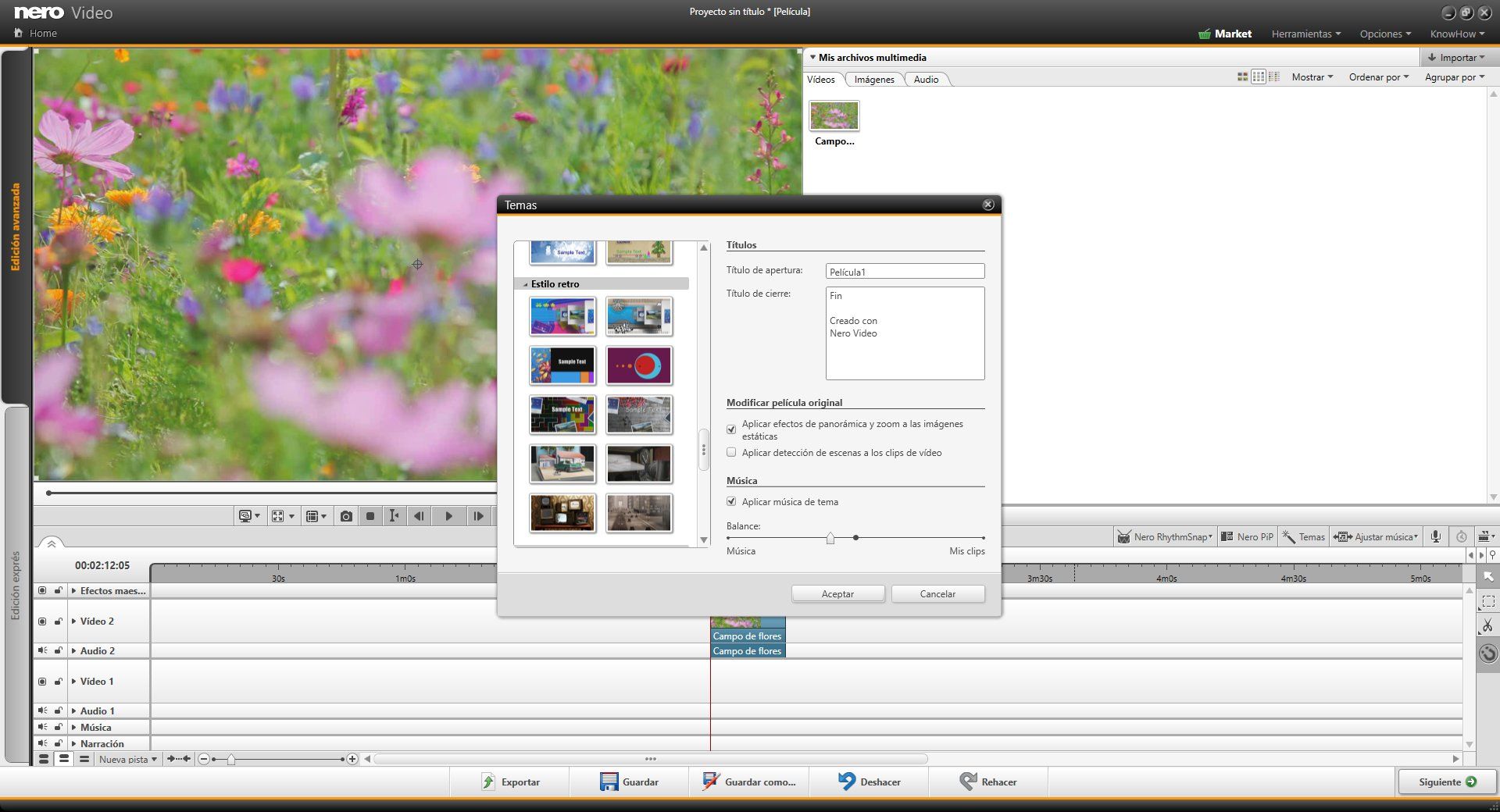1500x812 pixels.
Task: Open the Market shopping basket
Action: 1225,34
